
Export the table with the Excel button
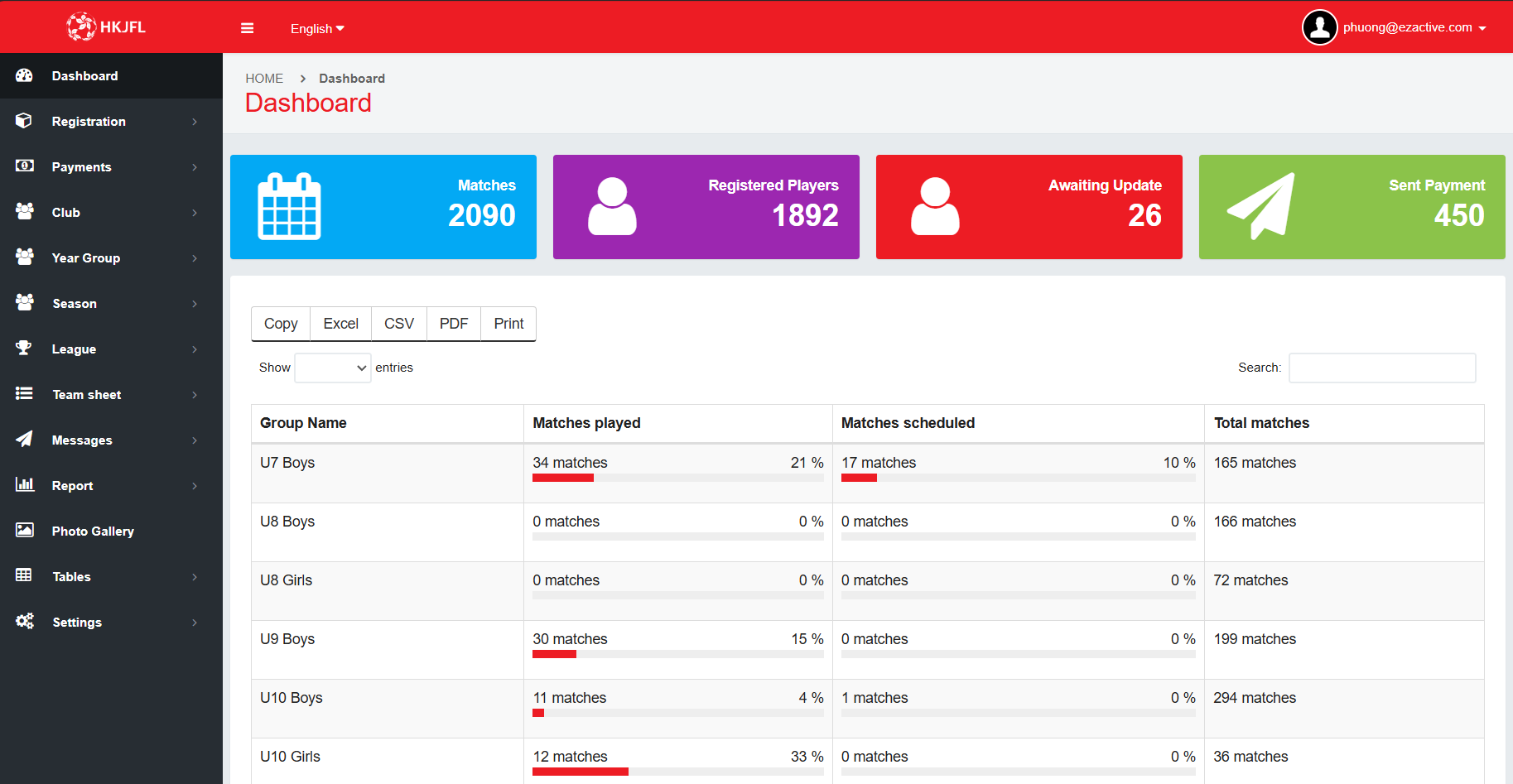tap(340, 324)
